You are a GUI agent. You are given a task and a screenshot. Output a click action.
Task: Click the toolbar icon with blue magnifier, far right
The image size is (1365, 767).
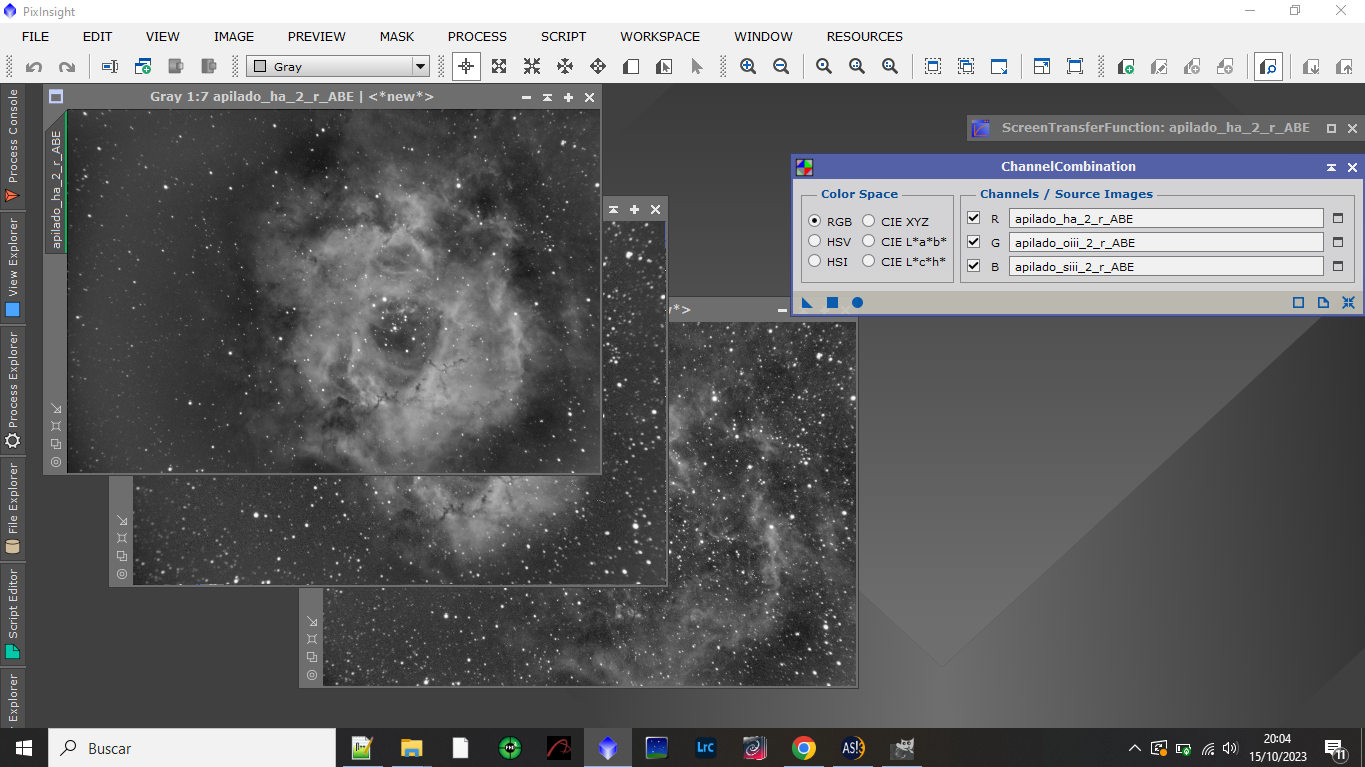point(1268,67)
